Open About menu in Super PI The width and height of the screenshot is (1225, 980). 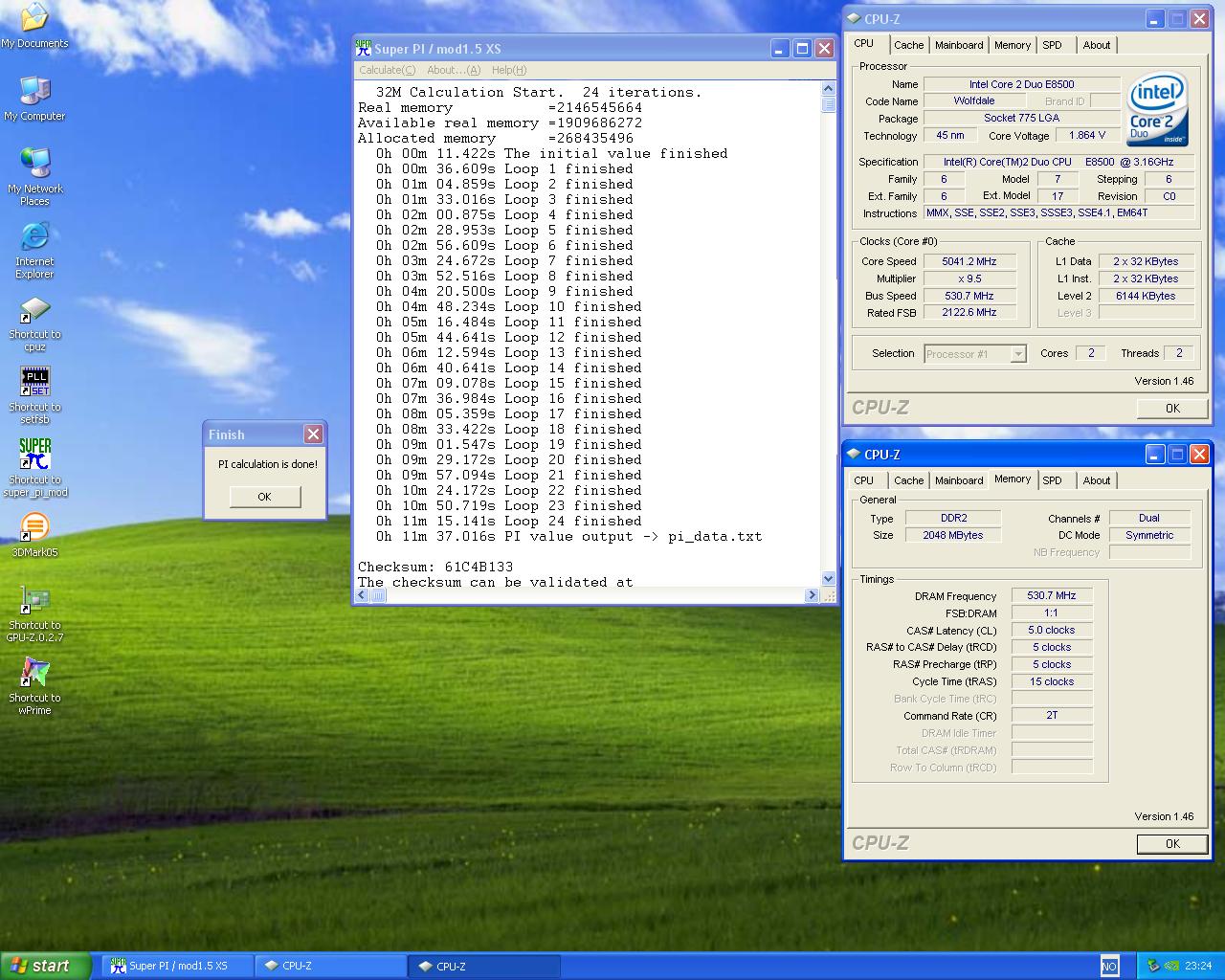tap(454, 70)
